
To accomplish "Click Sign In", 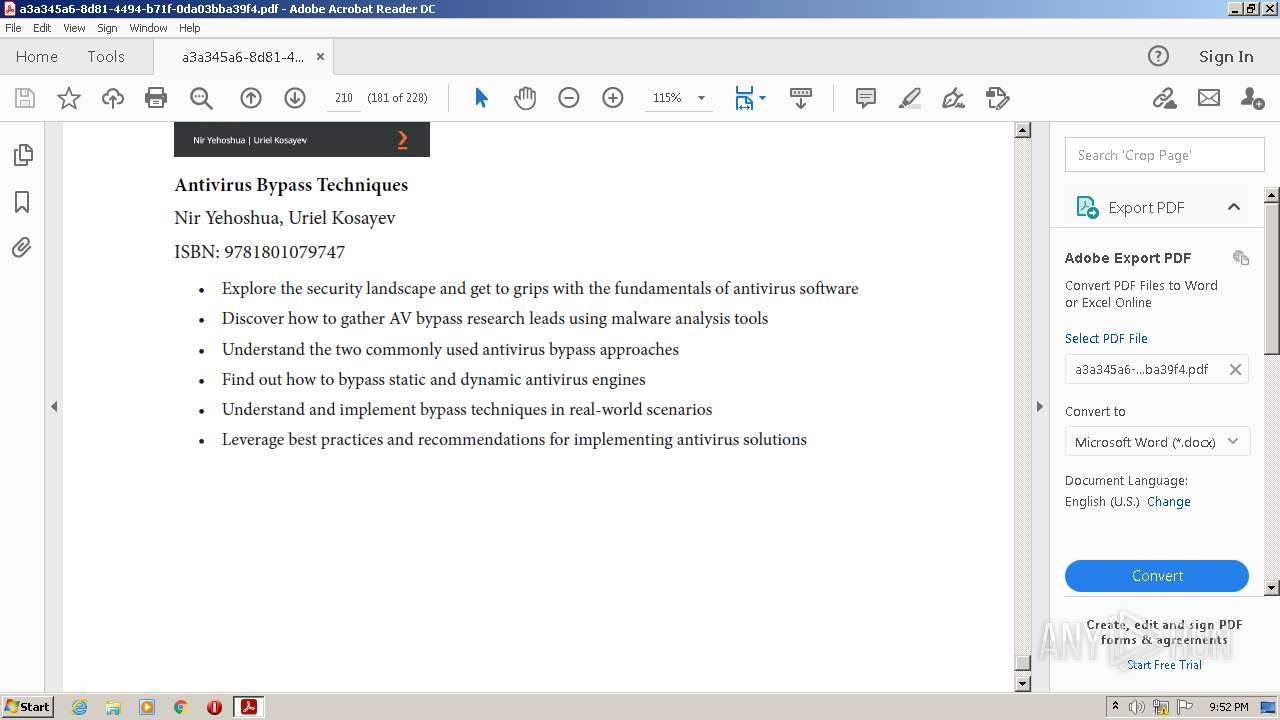I will point(1226,56).
